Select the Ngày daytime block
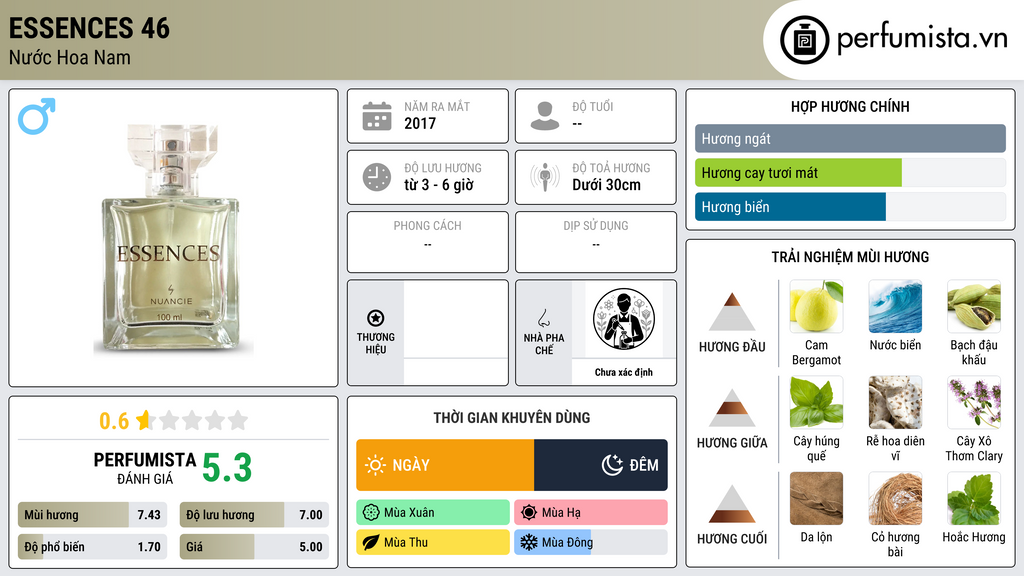Viewport: 1024px width, 576px height. pos(445,465)
